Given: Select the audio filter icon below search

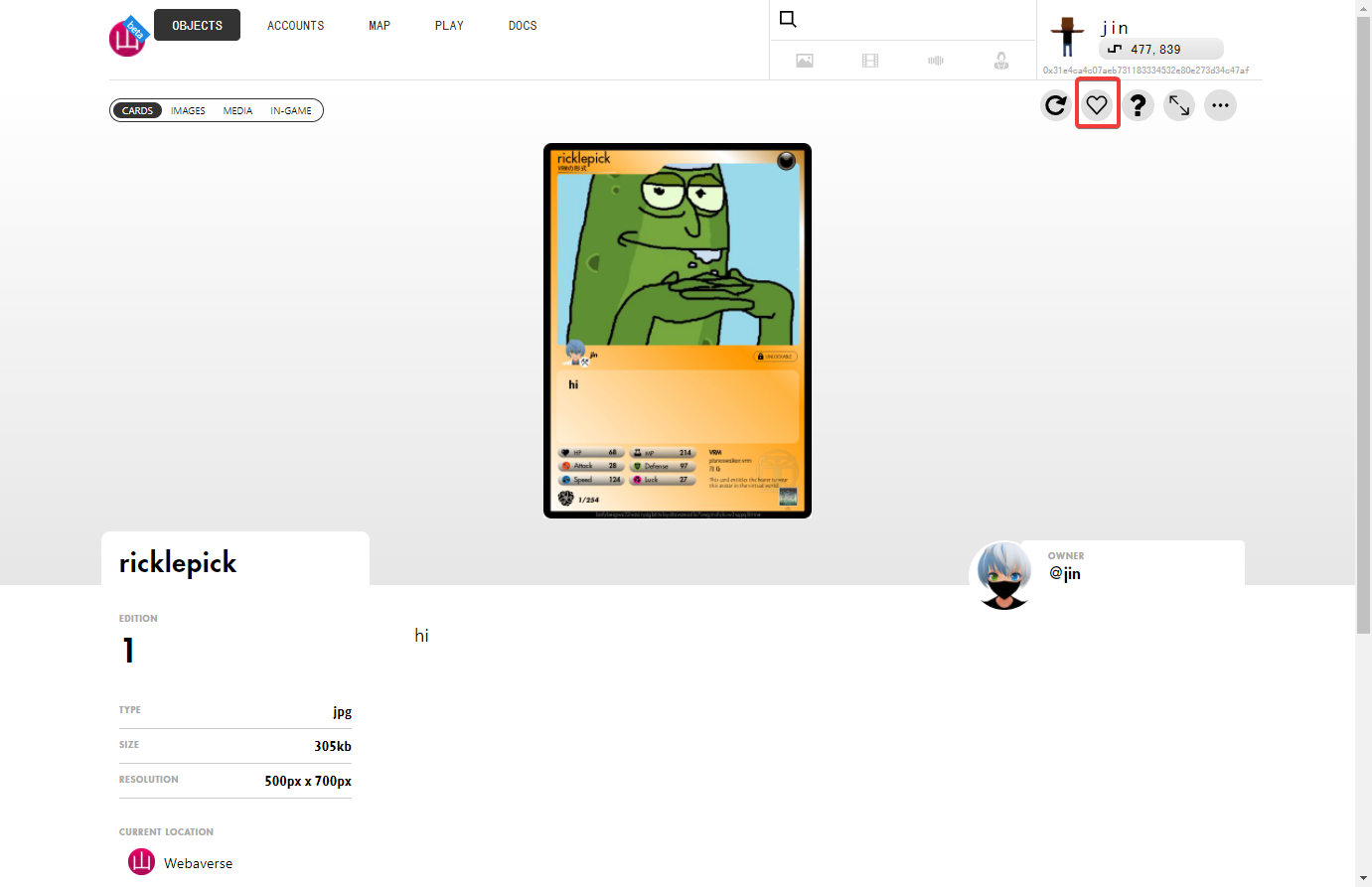Looking at the screenshot, I should (935, 61).
